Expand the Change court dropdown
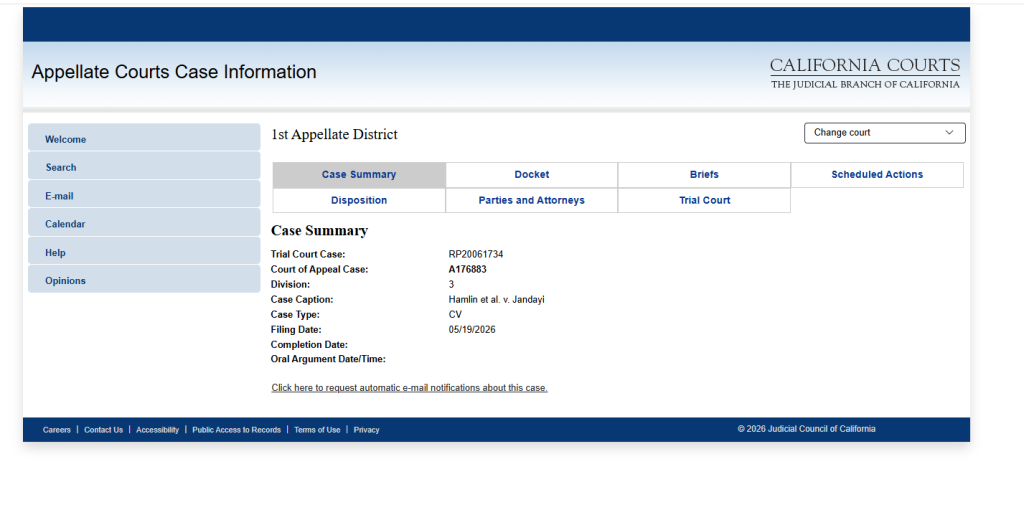Screen dimensions: 1024x510 click(884, 133)
